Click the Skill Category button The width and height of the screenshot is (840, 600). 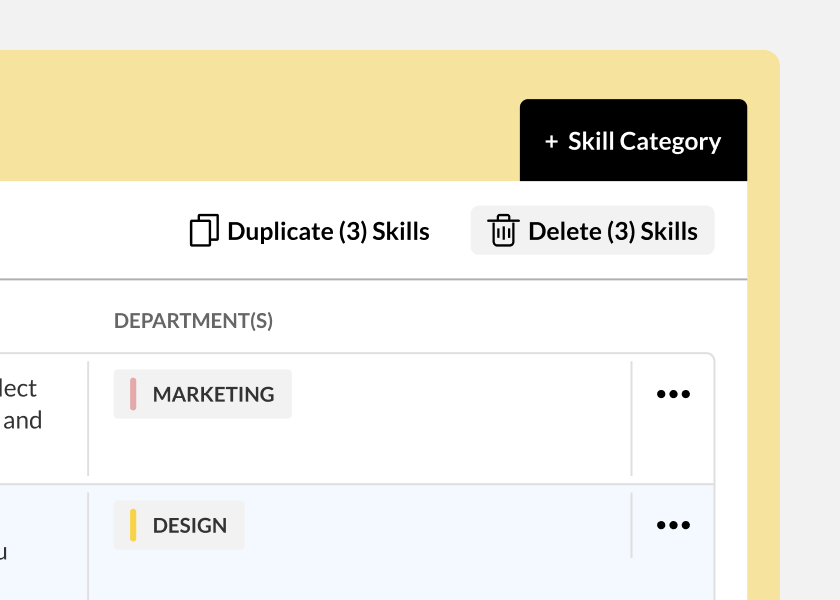point(634,140)
